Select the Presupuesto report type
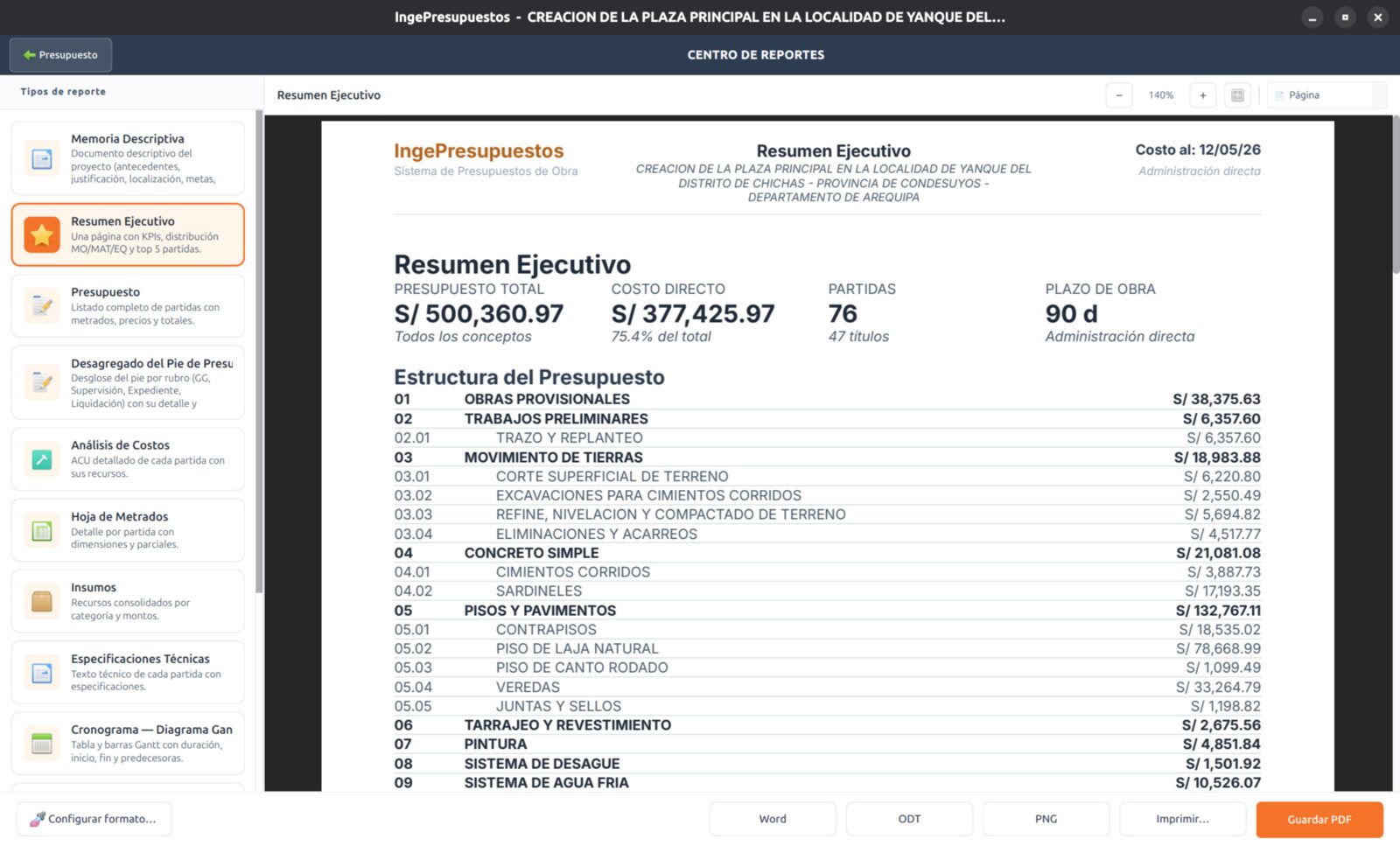 point(128,305)
